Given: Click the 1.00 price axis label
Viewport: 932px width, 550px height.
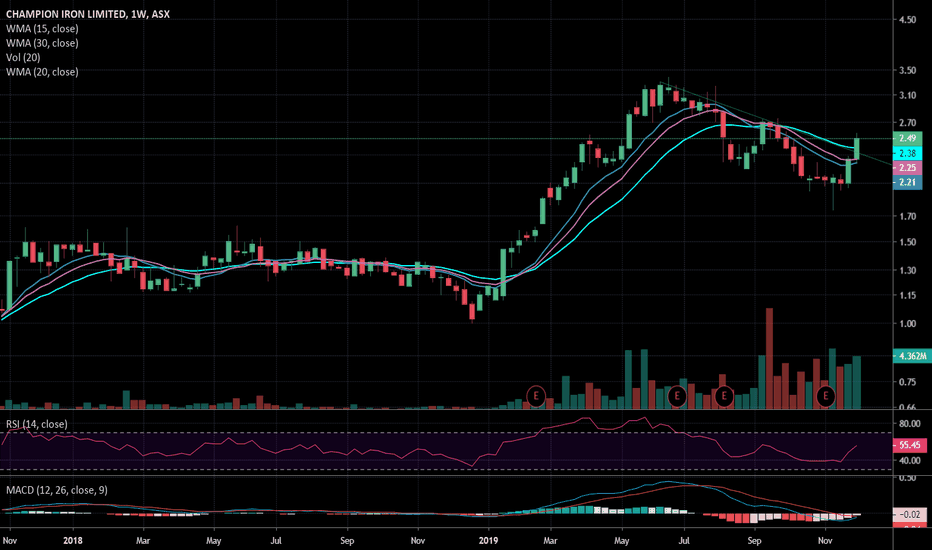Looking at the screenshot, I should 908,324.
